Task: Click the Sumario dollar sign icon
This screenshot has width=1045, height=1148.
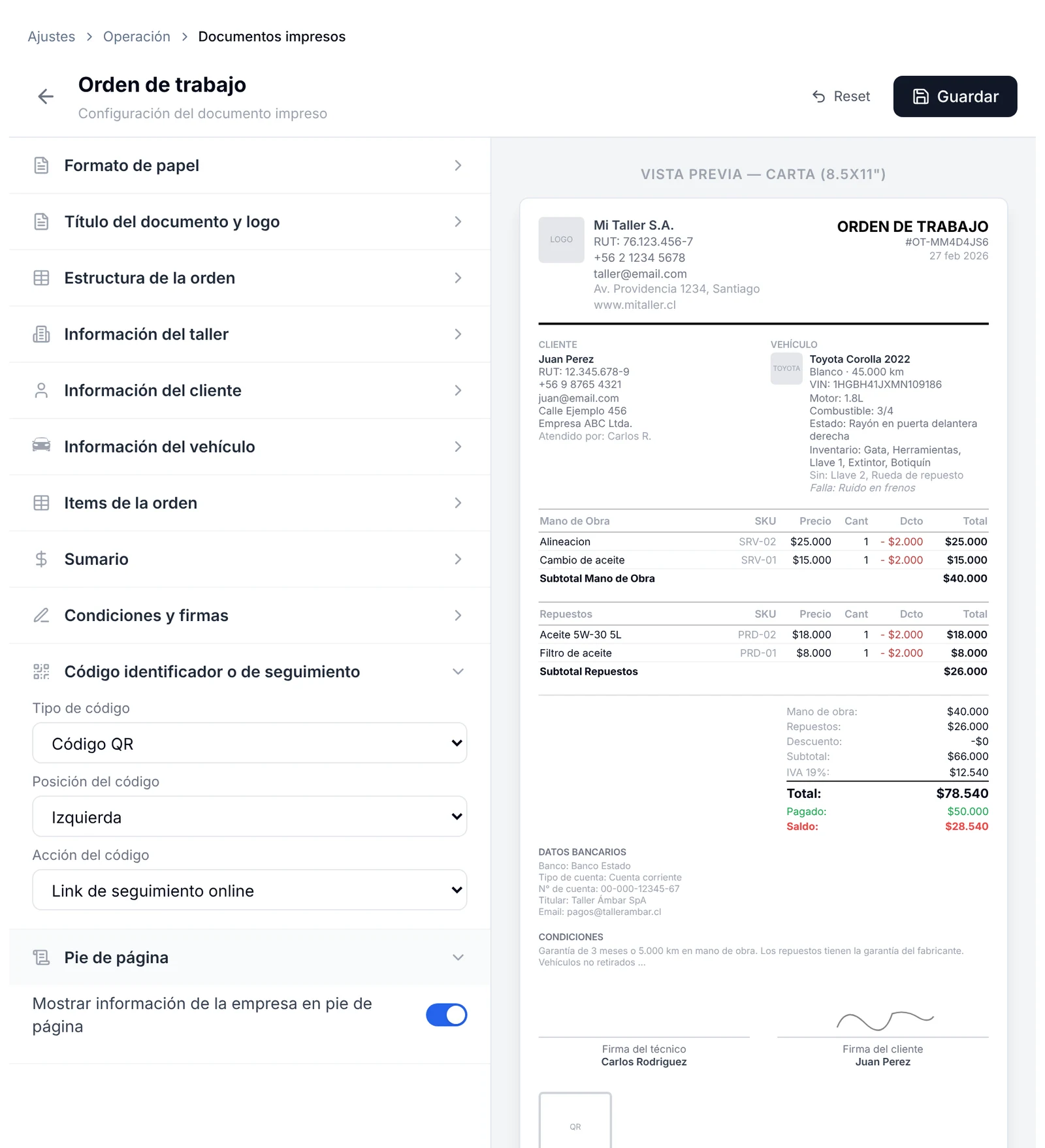Action: tap(41, 559)
